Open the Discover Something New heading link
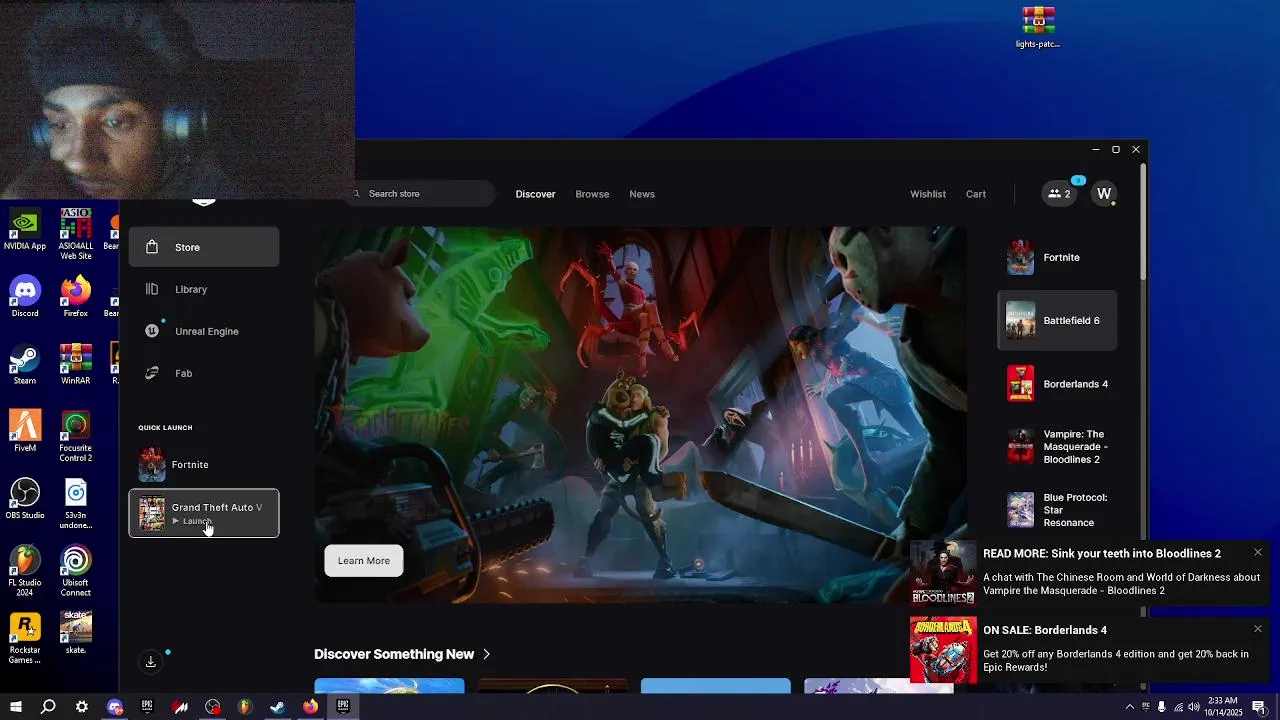Image resolution: width=1280 pixels, height=720 pixels. [x=394, y=654]
